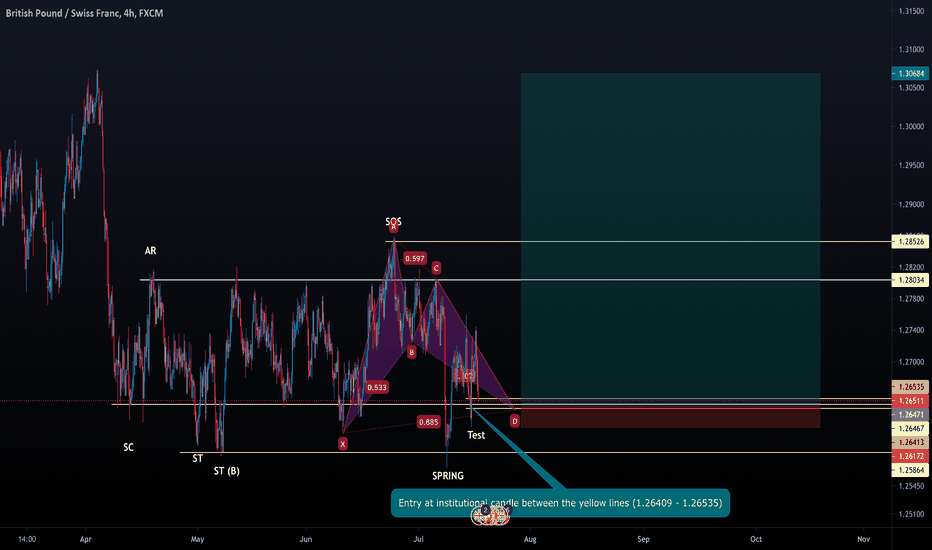Click the SOS annotation label

[393, 221]
